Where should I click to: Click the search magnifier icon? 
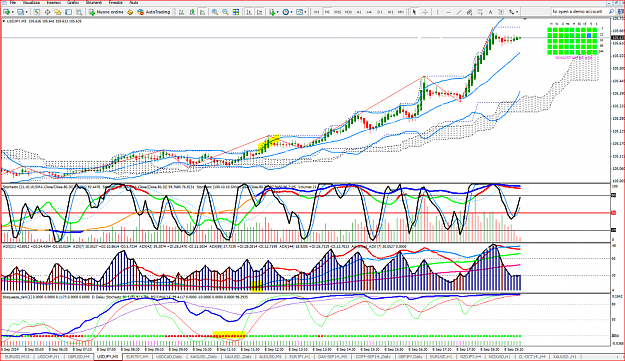(x=612, y=12)
